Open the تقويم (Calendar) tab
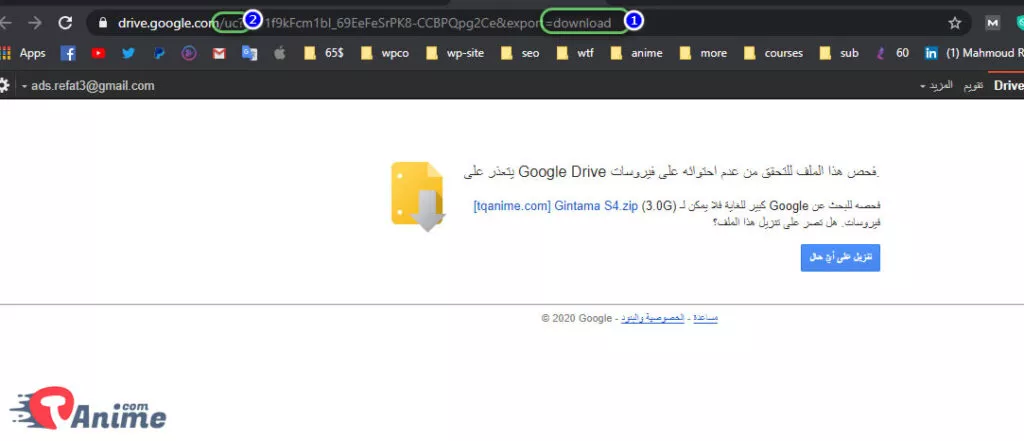The width and height of the screenshot is (1024, 441). click(973, 86)
